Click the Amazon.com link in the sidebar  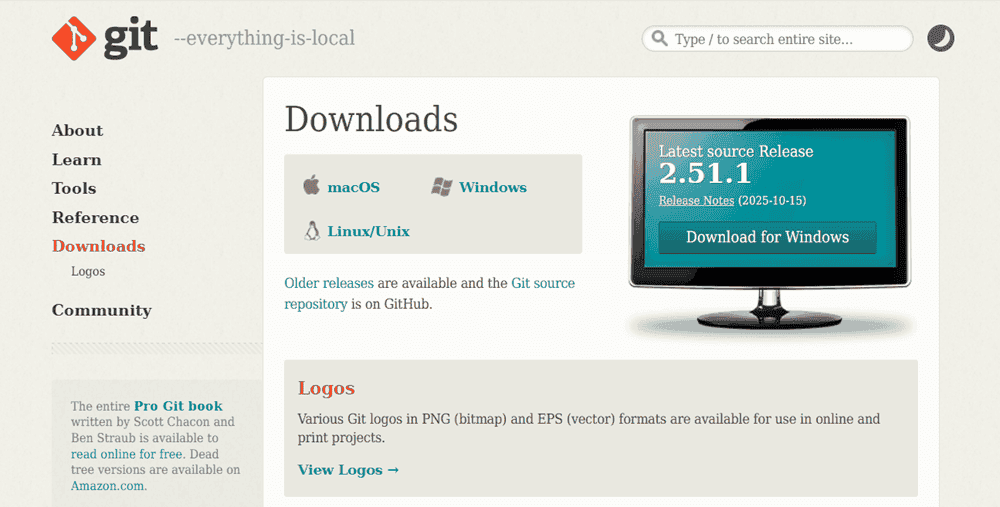click(108, 486)
